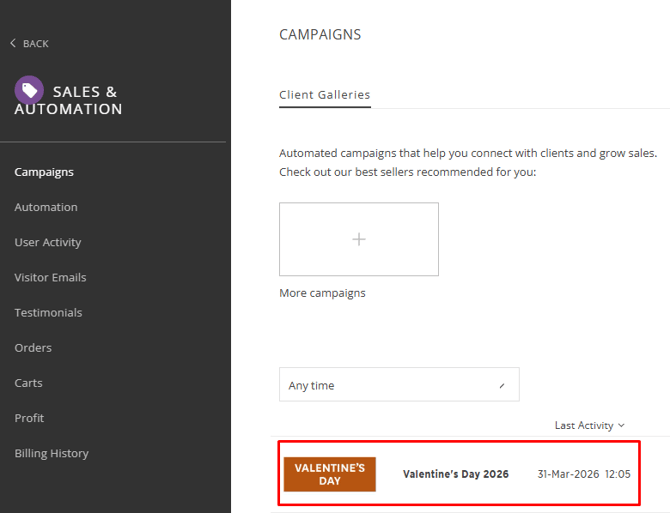
Task: Open User Activity page
Action: [x=48, y=242]
